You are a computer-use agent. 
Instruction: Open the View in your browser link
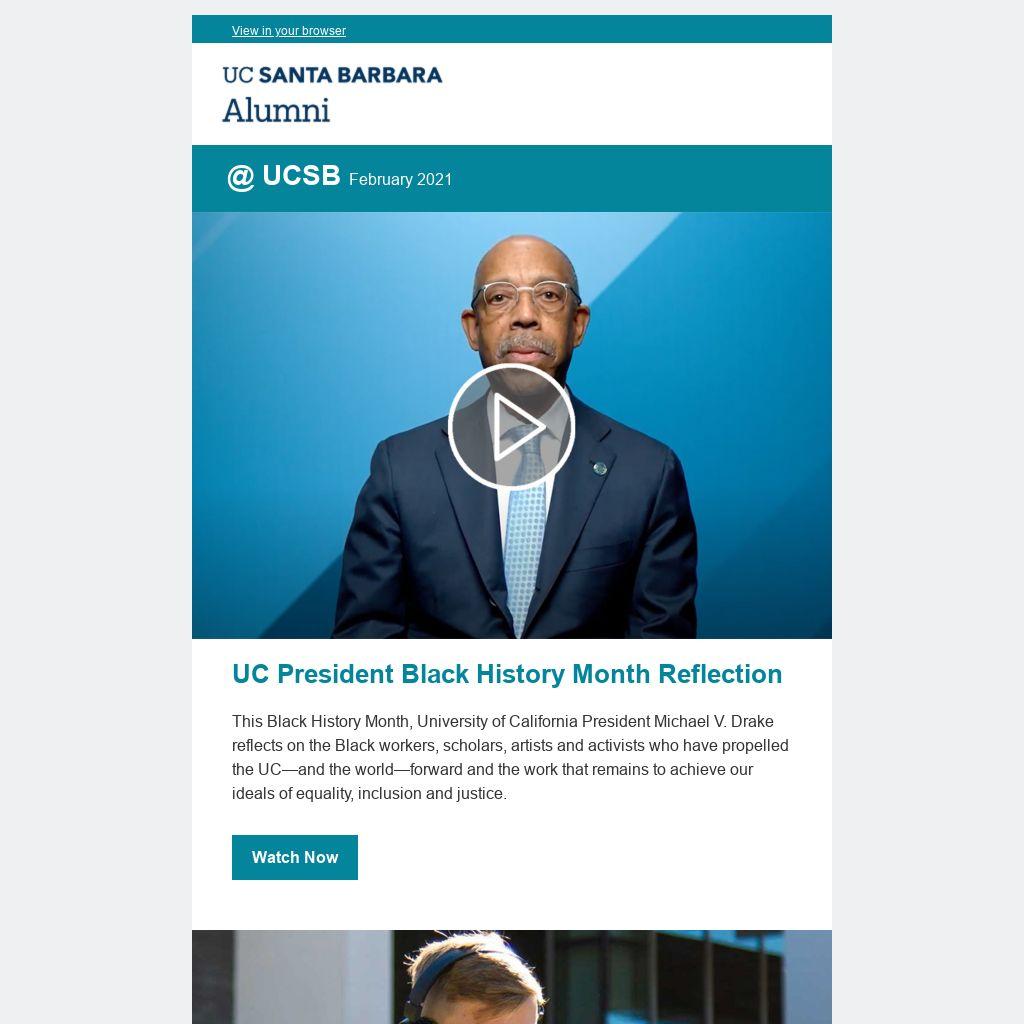tap(289, 31)
